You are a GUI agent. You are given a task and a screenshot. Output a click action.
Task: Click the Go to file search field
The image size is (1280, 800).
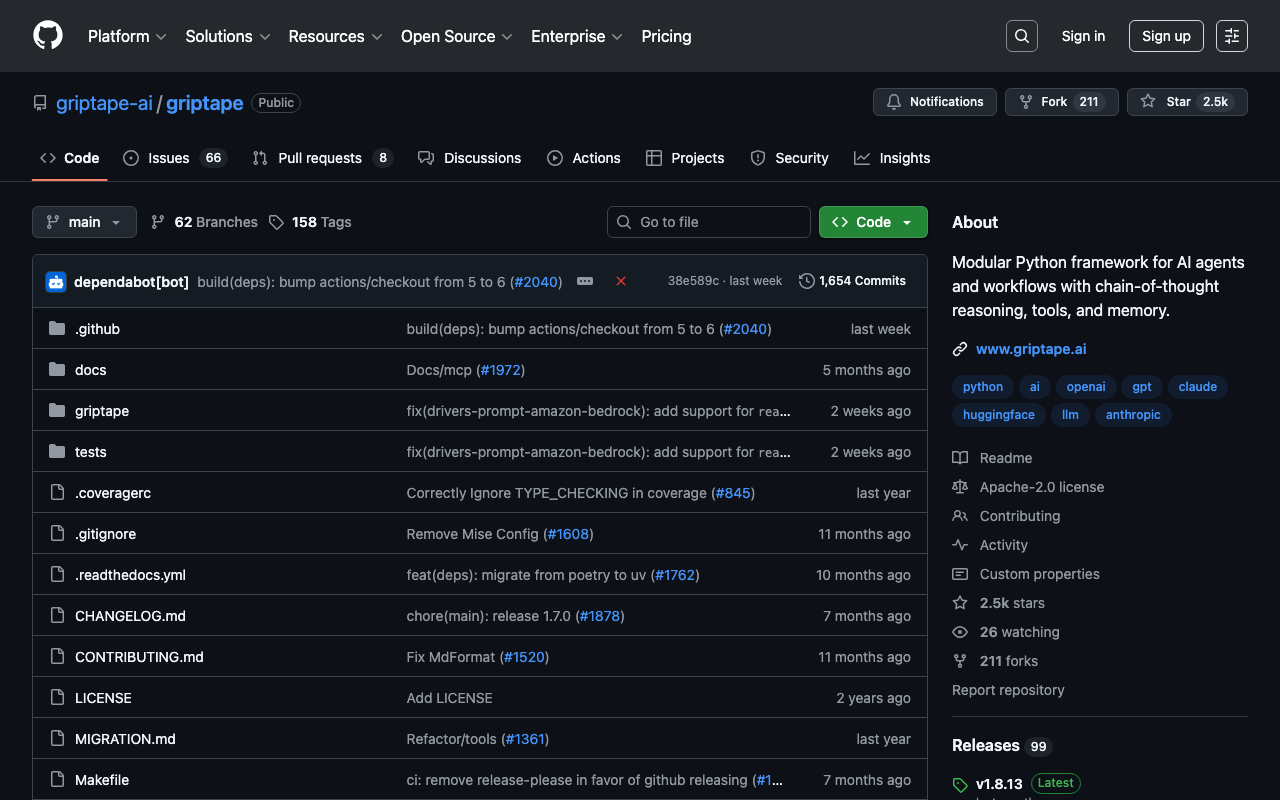[709, 222]
